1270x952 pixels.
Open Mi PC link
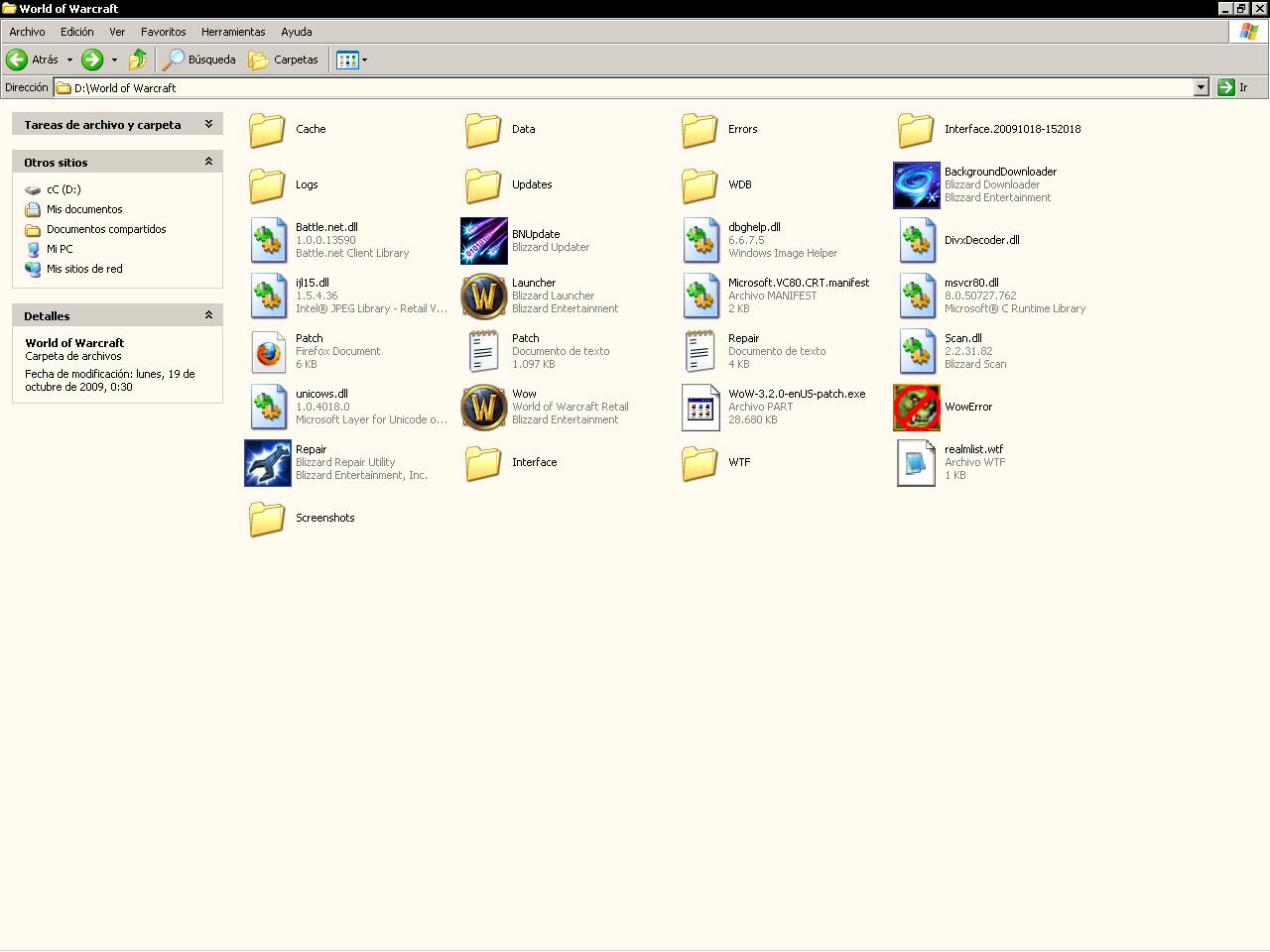tap(60, 249)
